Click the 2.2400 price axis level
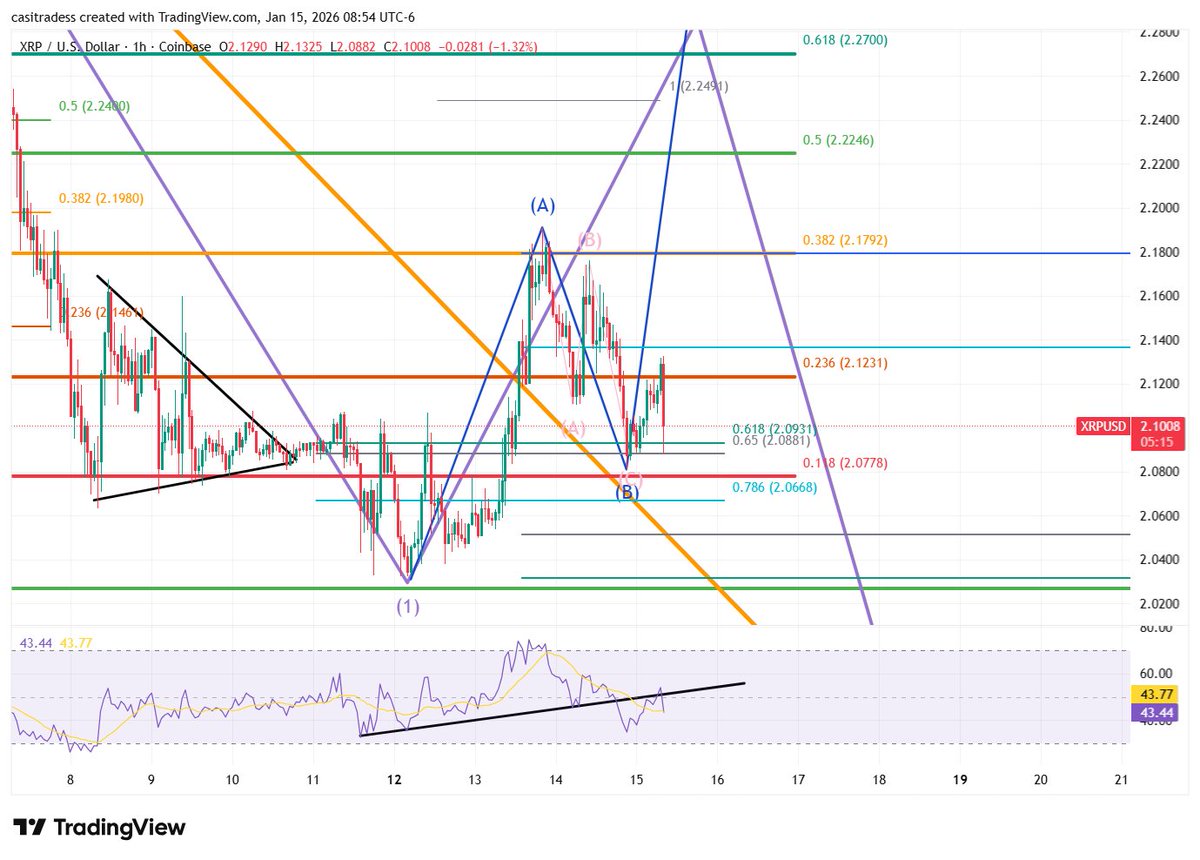Viewport: 1200px width, 860px height. click(1159, 120)
